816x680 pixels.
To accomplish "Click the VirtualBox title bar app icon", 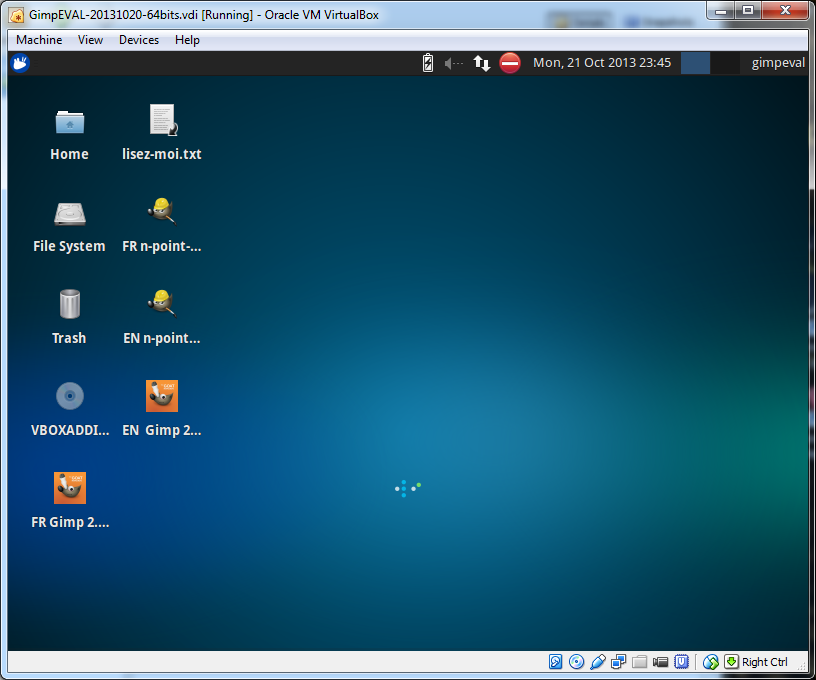I will click(x=17, y=16).
